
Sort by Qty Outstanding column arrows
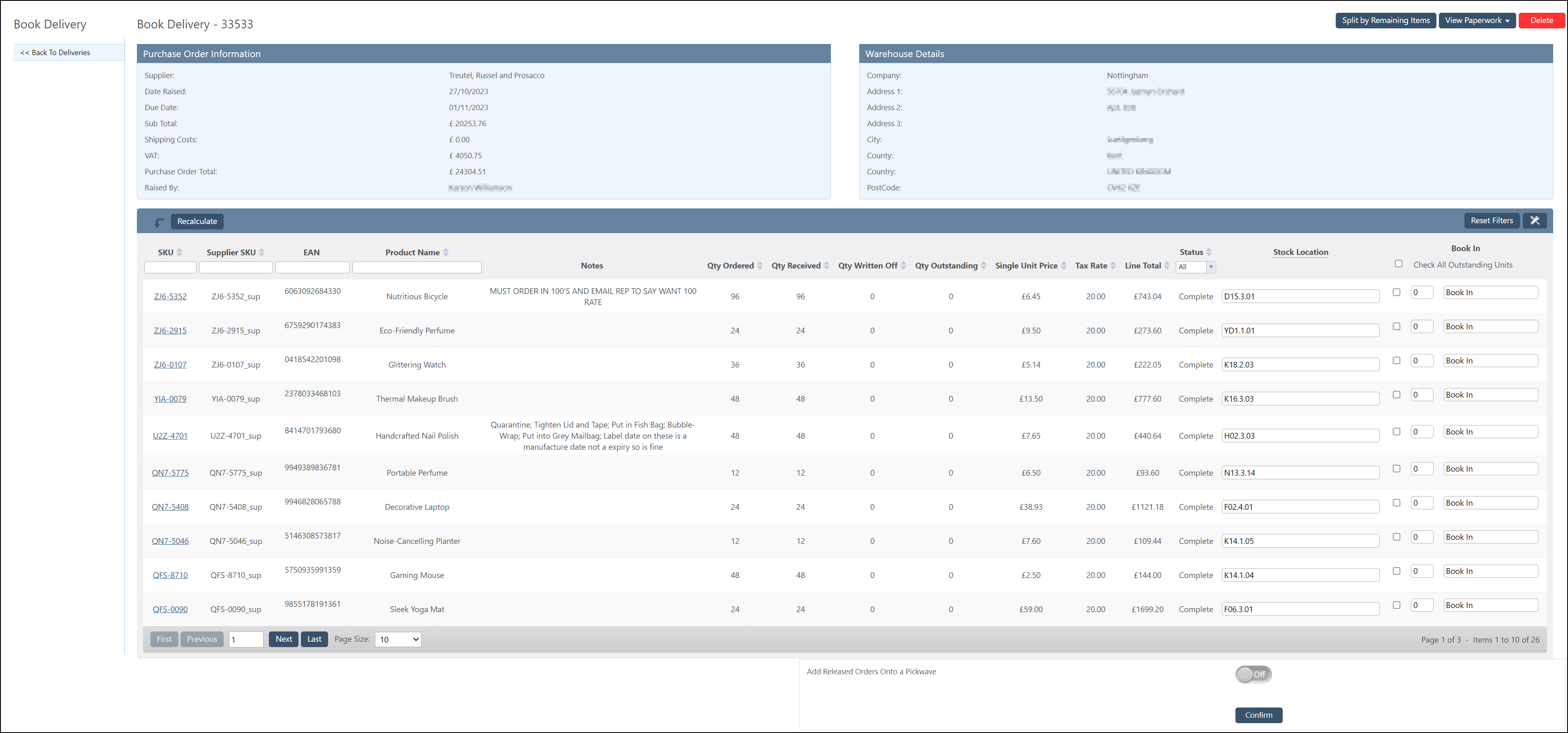point(984,266)
